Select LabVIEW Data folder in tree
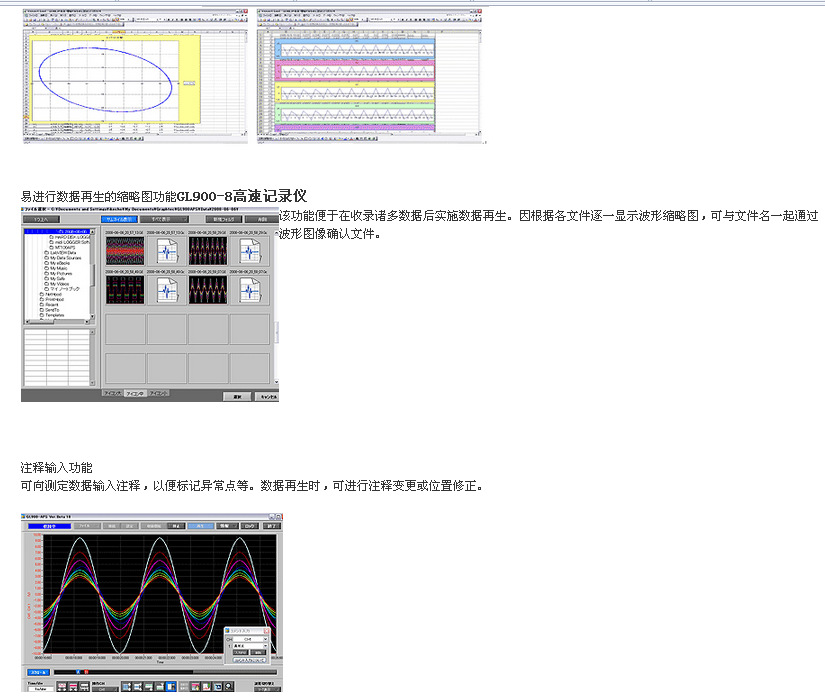 pyautogui.click(x=61, y=252)
